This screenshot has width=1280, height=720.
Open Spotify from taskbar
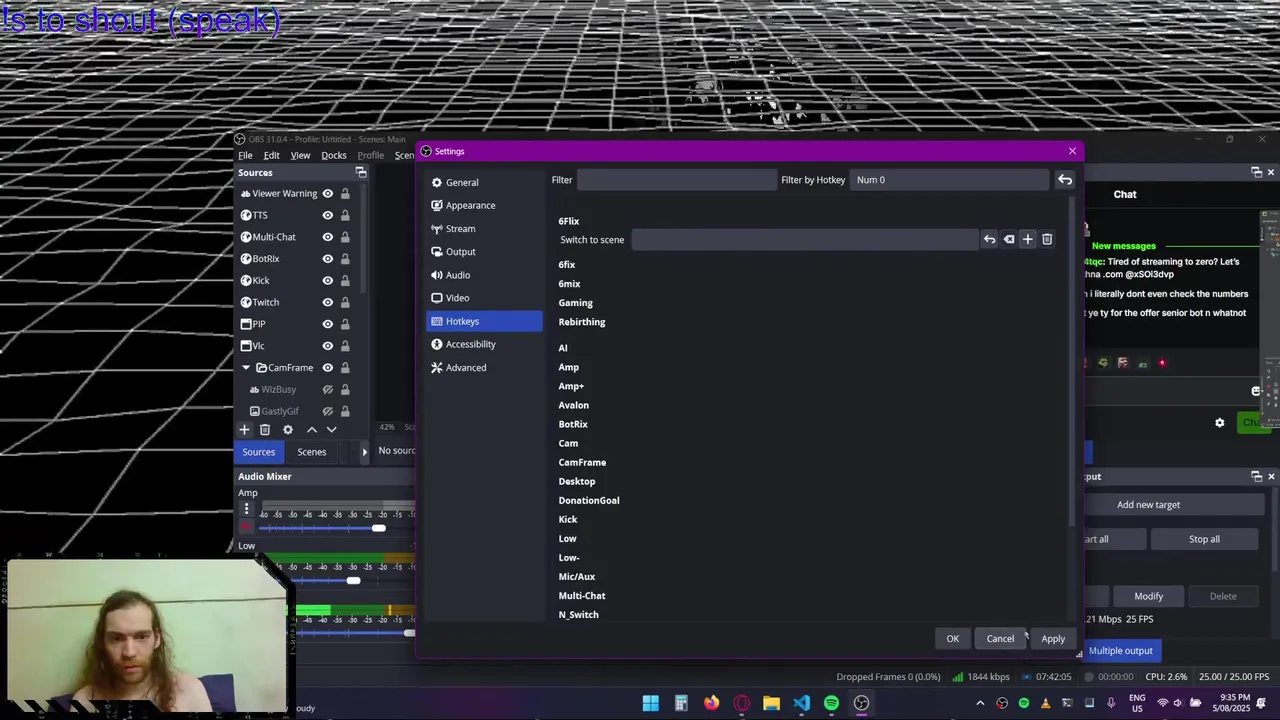831,703
